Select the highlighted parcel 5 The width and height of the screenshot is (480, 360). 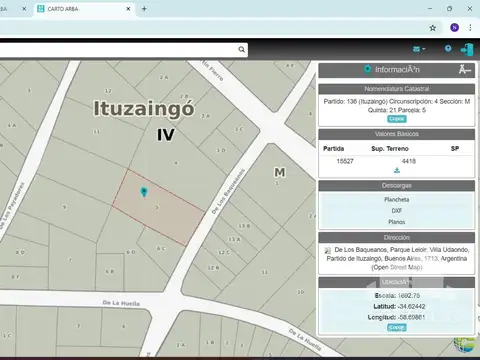click(158, 208)
